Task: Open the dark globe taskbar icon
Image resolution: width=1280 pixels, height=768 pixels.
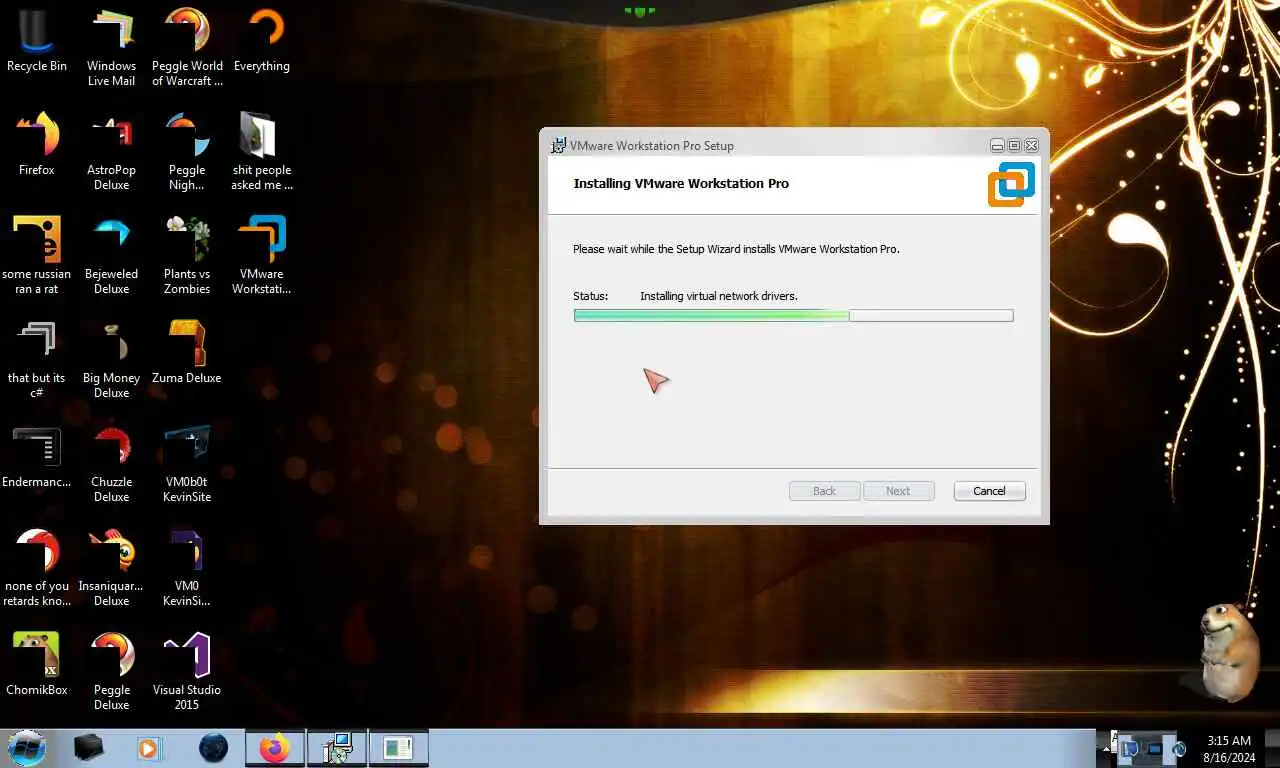Action: click(x=213, y=747)
